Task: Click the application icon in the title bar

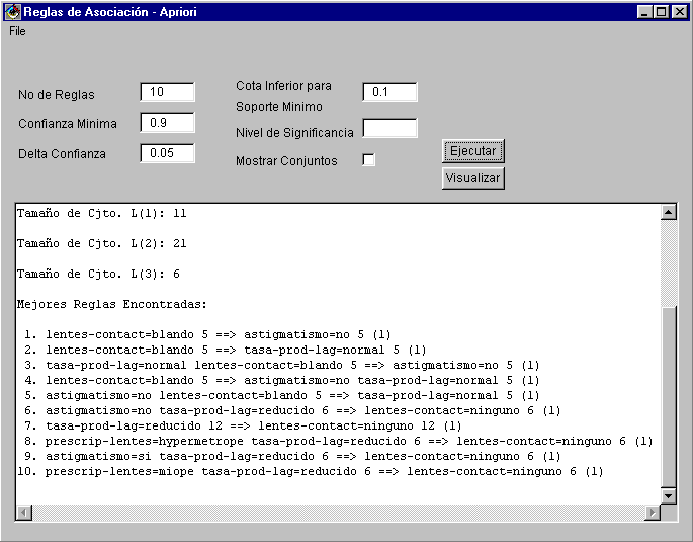Action: coord(12,11)
